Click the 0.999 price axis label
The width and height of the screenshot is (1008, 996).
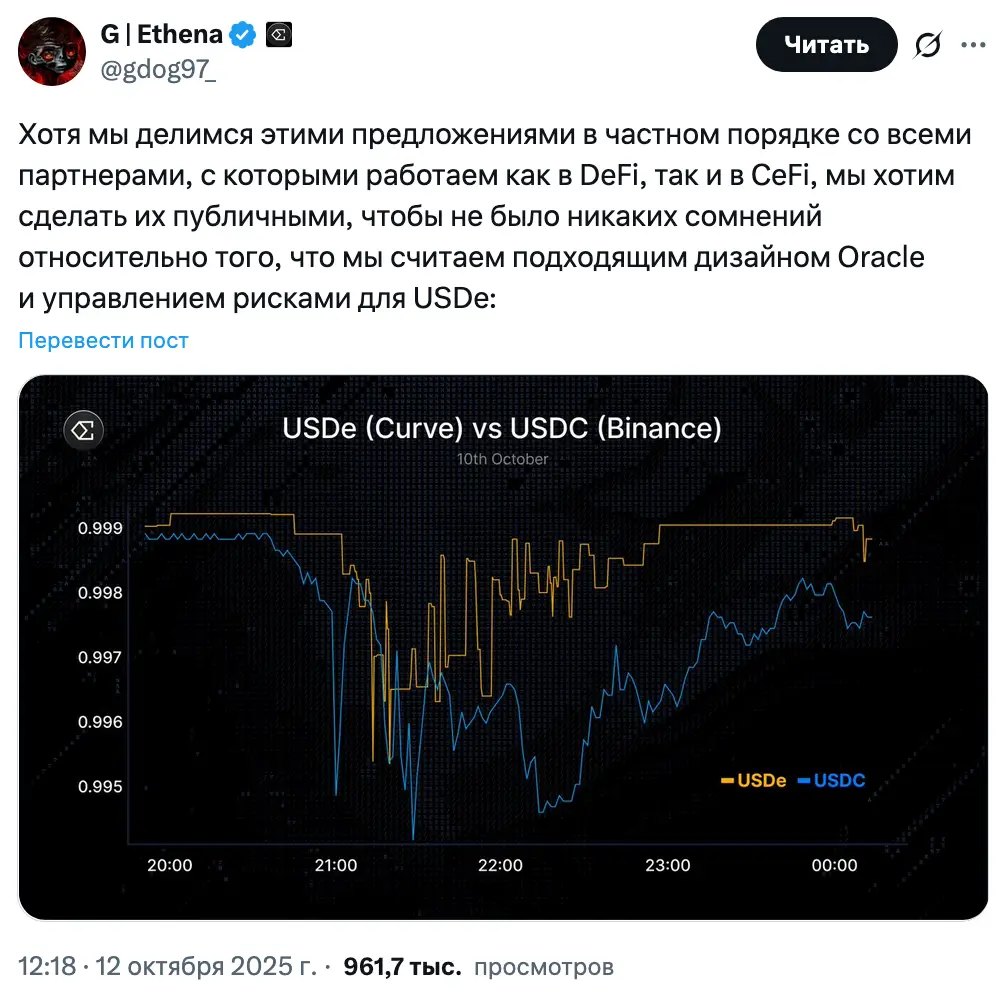coord(100,528)
